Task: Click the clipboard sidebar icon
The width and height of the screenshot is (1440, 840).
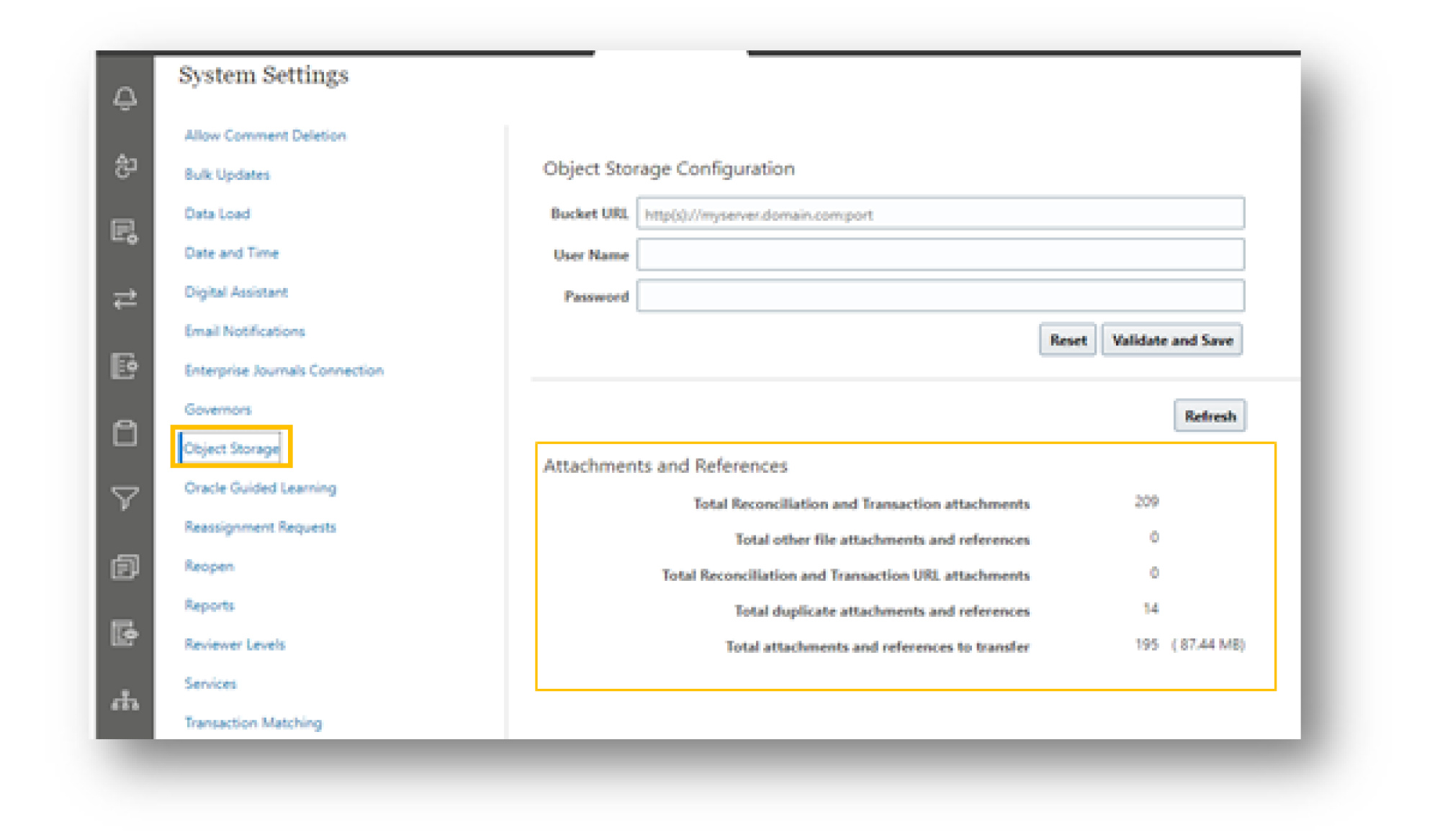Action: point(125,433)
